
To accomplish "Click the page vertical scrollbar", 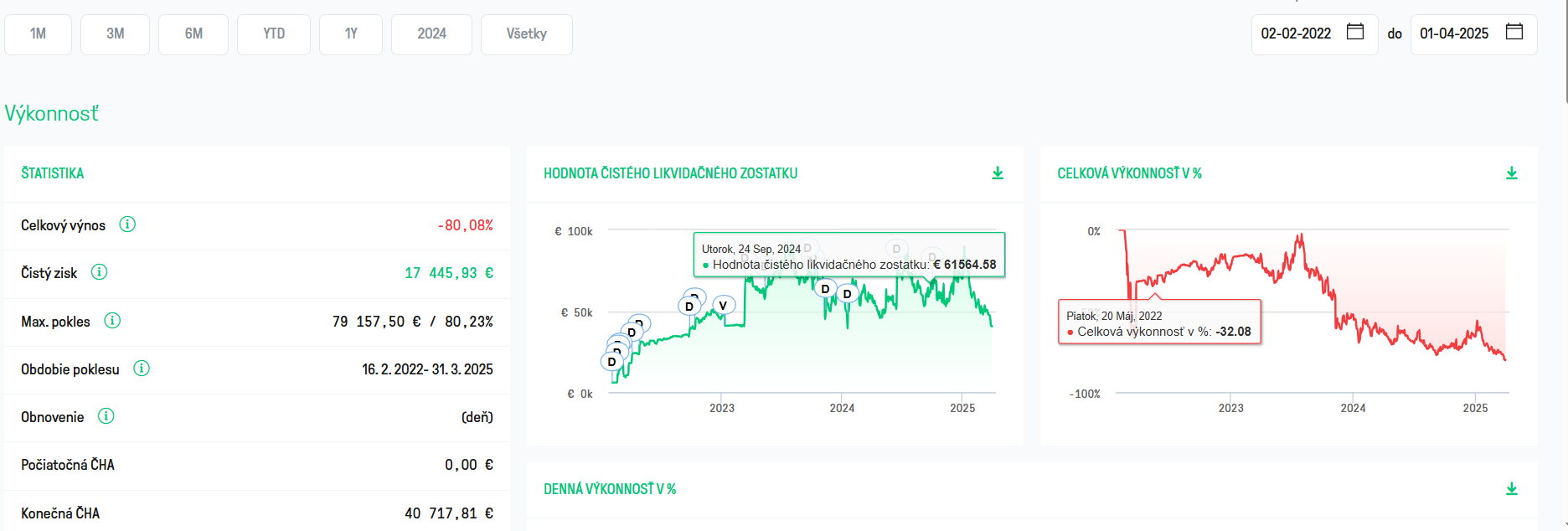I will [1565, 50].
